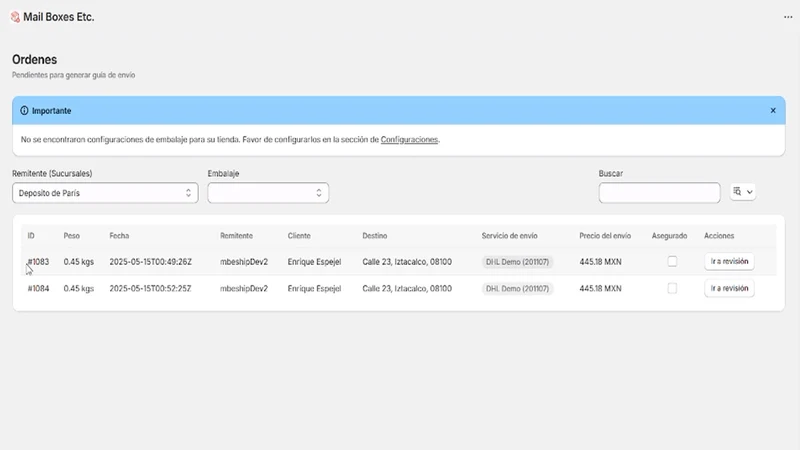Click the DHL Demo badge in row #1084
Image resolution: width=800 pixels, height=450 pixels.
point(517,288)
